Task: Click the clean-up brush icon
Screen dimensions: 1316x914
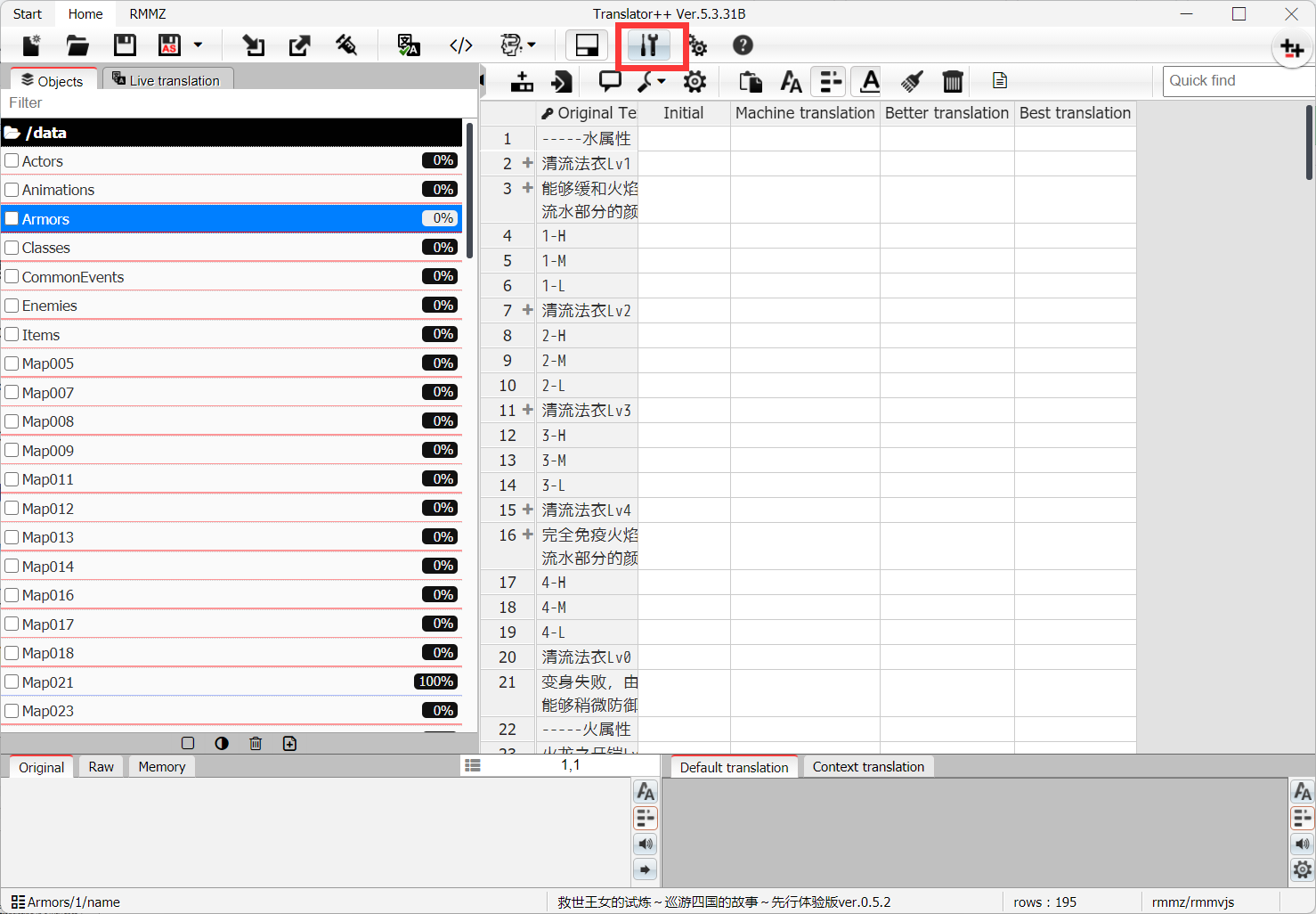Action: 912,82
